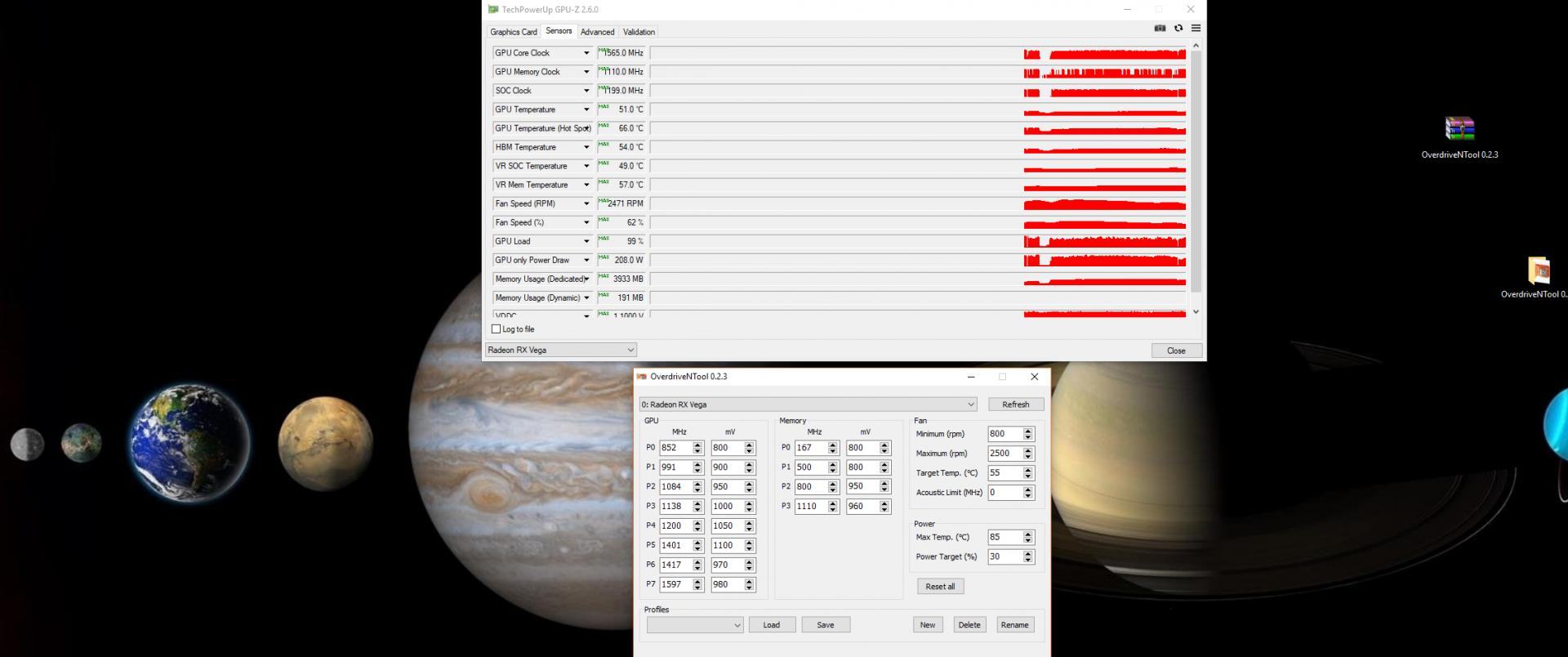This screenshot has height=657, width=1568.
Task: Click the OverdriveNTool title bar app icon
Action: pos(642,377)
